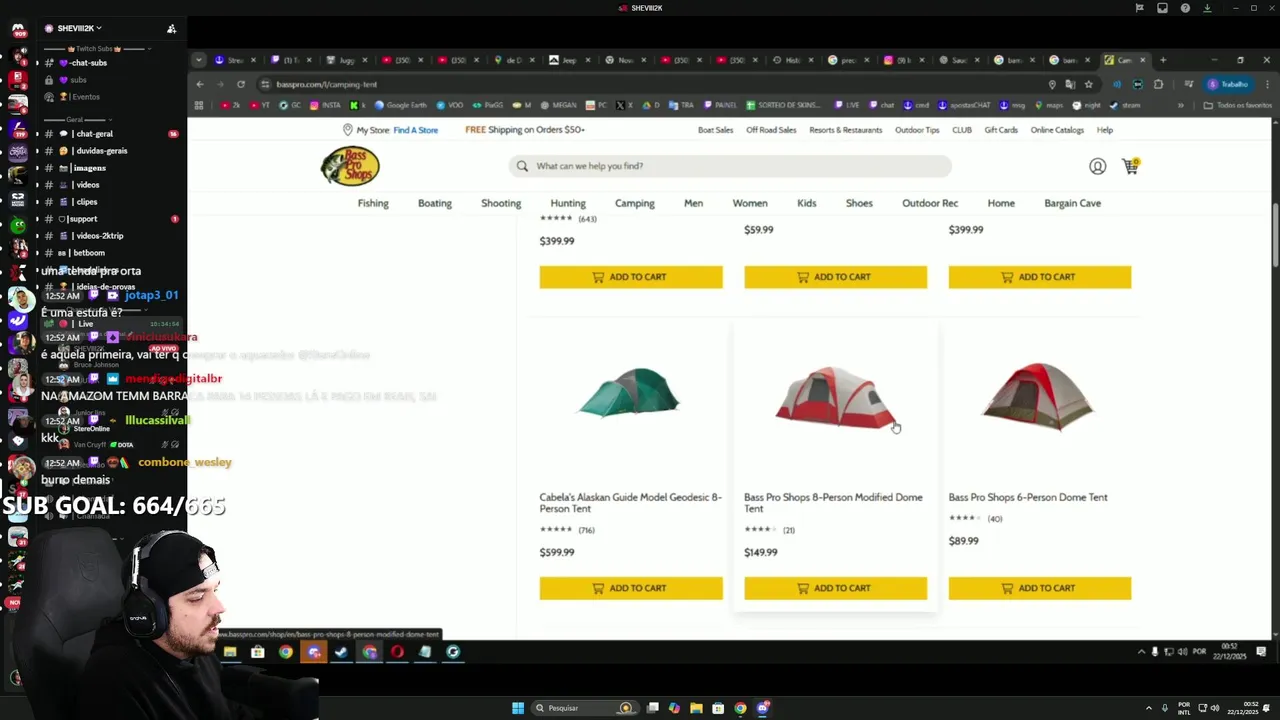Open the Trabalho profile menu

click(1228, 84)
